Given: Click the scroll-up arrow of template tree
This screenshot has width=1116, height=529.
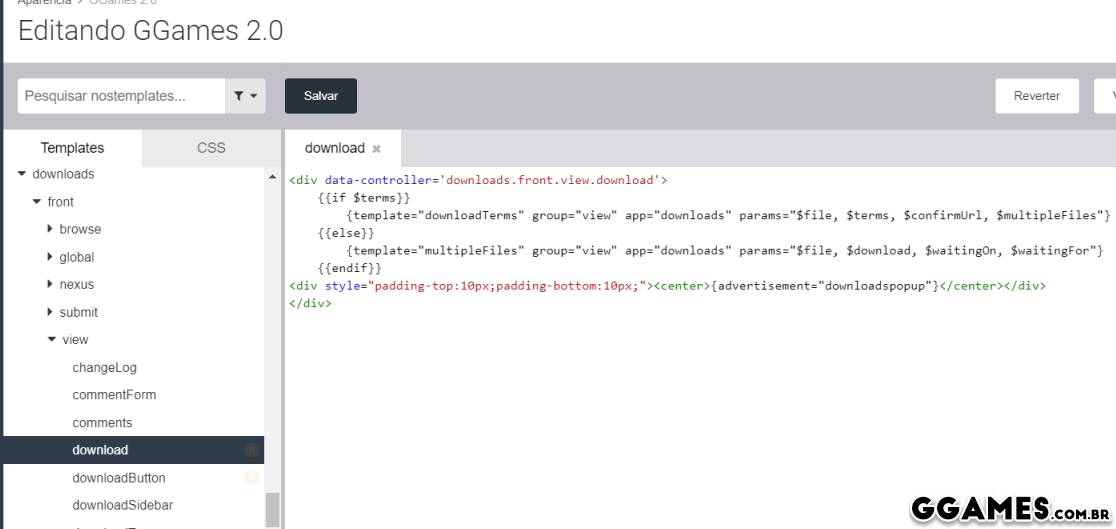Looking at the screenshot, I should click(273, 178).
